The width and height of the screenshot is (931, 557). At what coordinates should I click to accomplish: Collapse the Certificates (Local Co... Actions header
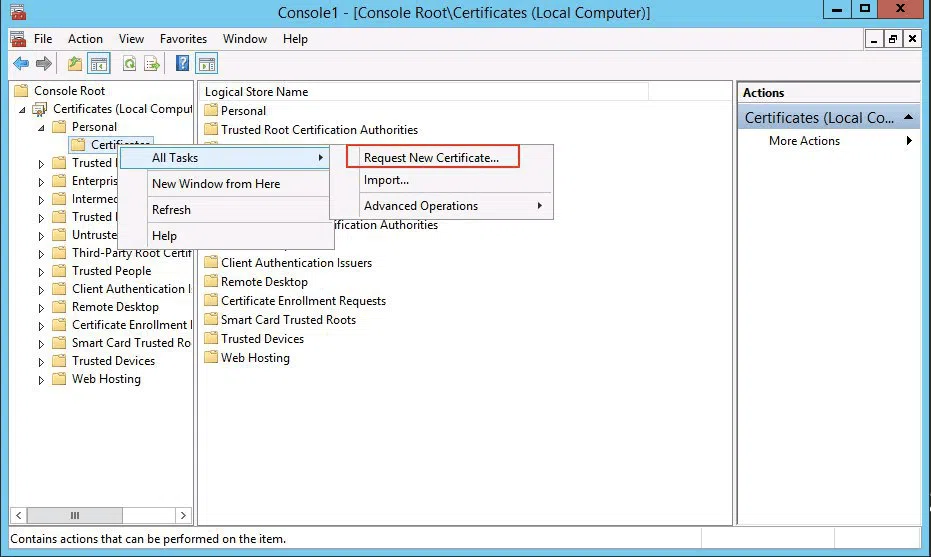point(909,118)
